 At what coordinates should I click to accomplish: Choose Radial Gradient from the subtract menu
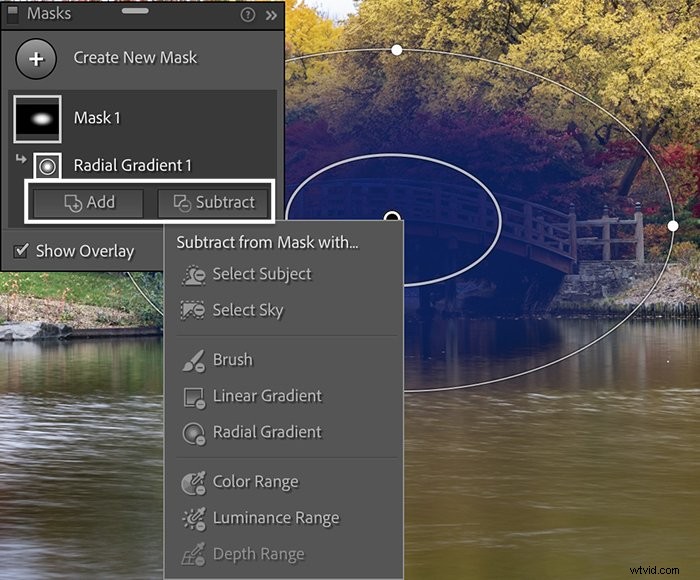coord(284,432)
